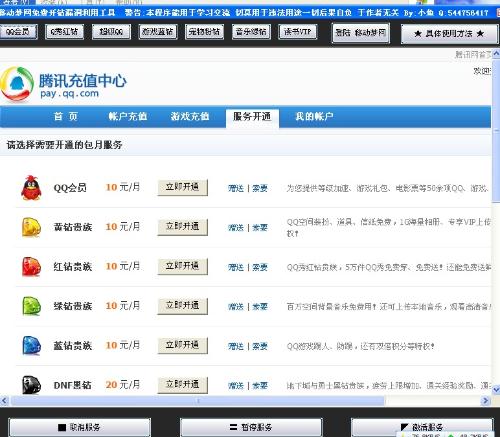The height and width of the screenshot is (437, 500).
Task: Click the green diamond icon for 绿钻贵族
Action: (31, 306)
